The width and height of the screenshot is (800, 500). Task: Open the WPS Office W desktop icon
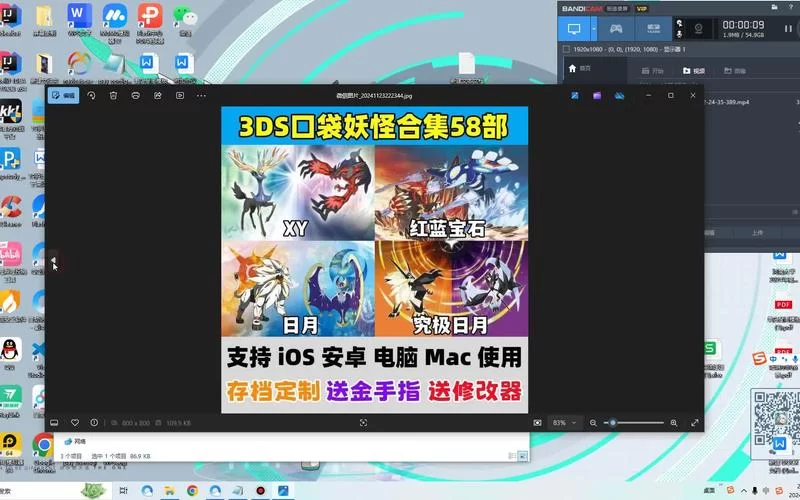[80, 19]
